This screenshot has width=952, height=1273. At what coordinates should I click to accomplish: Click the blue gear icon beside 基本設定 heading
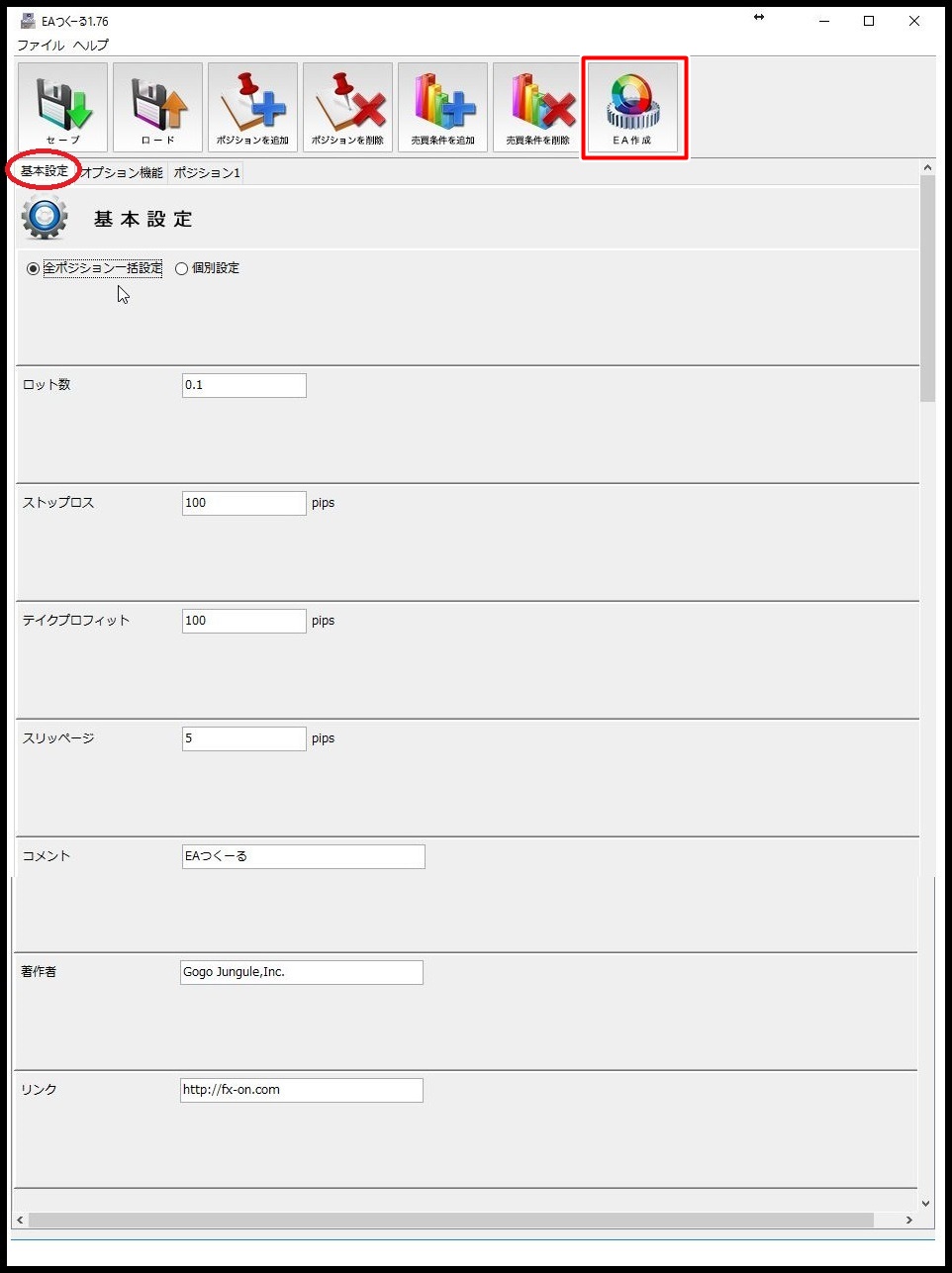(x=45, y=218)
